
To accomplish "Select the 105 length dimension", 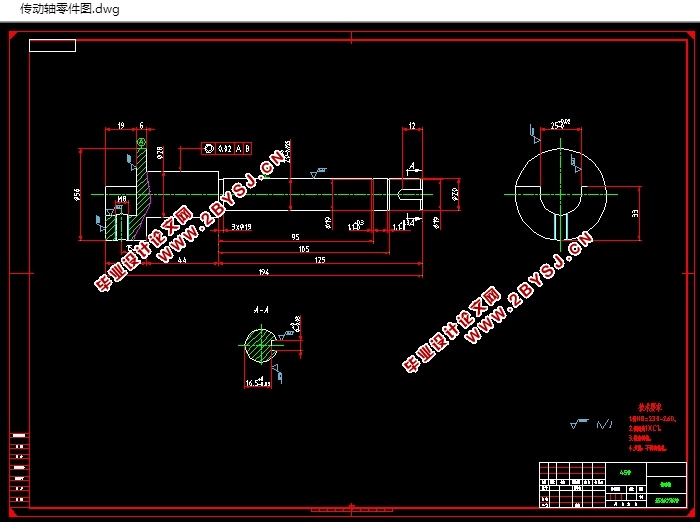I will [x=304, y=249].
